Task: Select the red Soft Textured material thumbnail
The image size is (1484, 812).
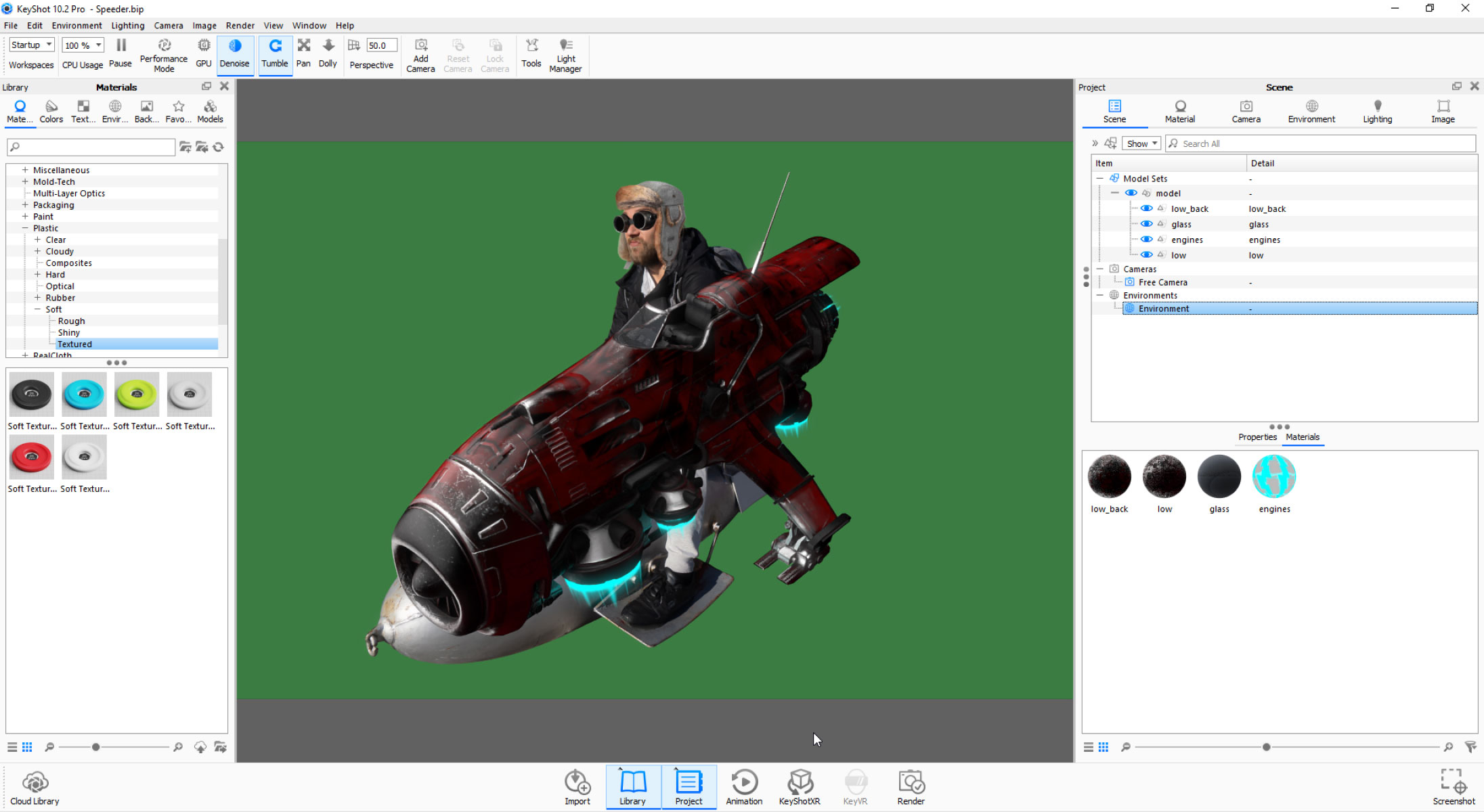Action: 31,457
